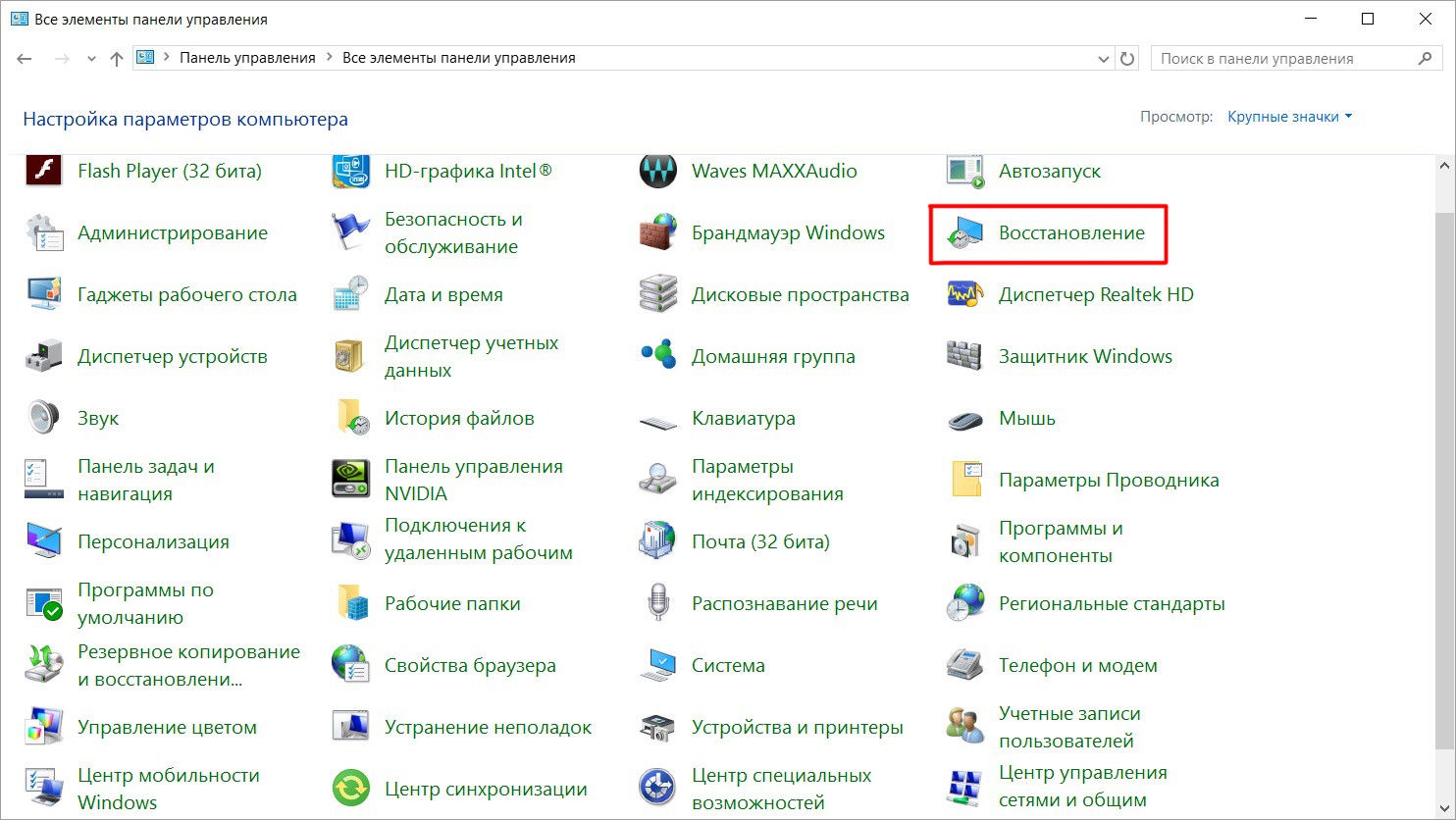Open the Гаджеты рабочего стола icon
Image resolution: width=1456 pixels, height=820 pixels.
pos(43,295)
